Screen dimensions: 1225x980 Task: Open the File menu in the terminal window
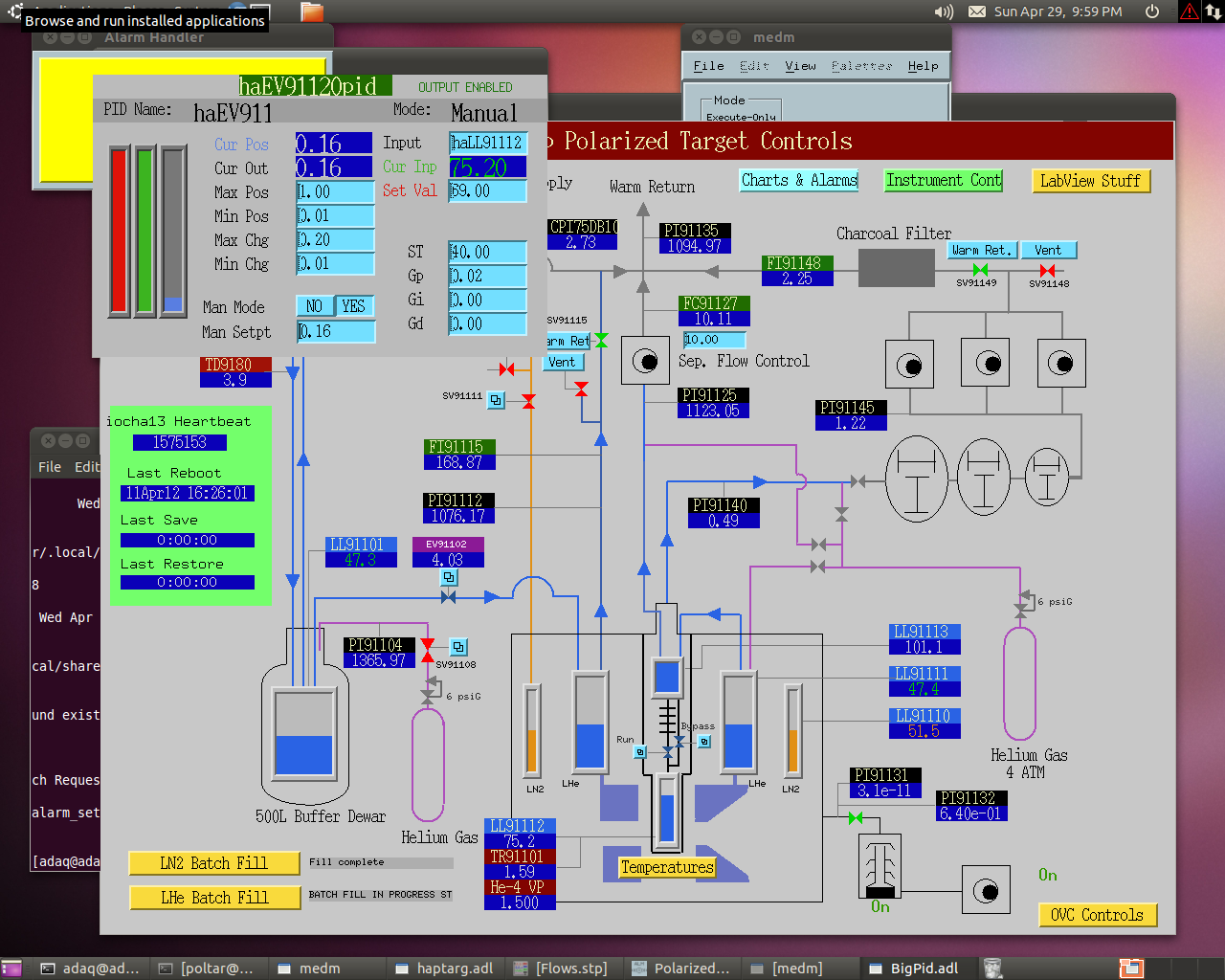pos(50,467)
